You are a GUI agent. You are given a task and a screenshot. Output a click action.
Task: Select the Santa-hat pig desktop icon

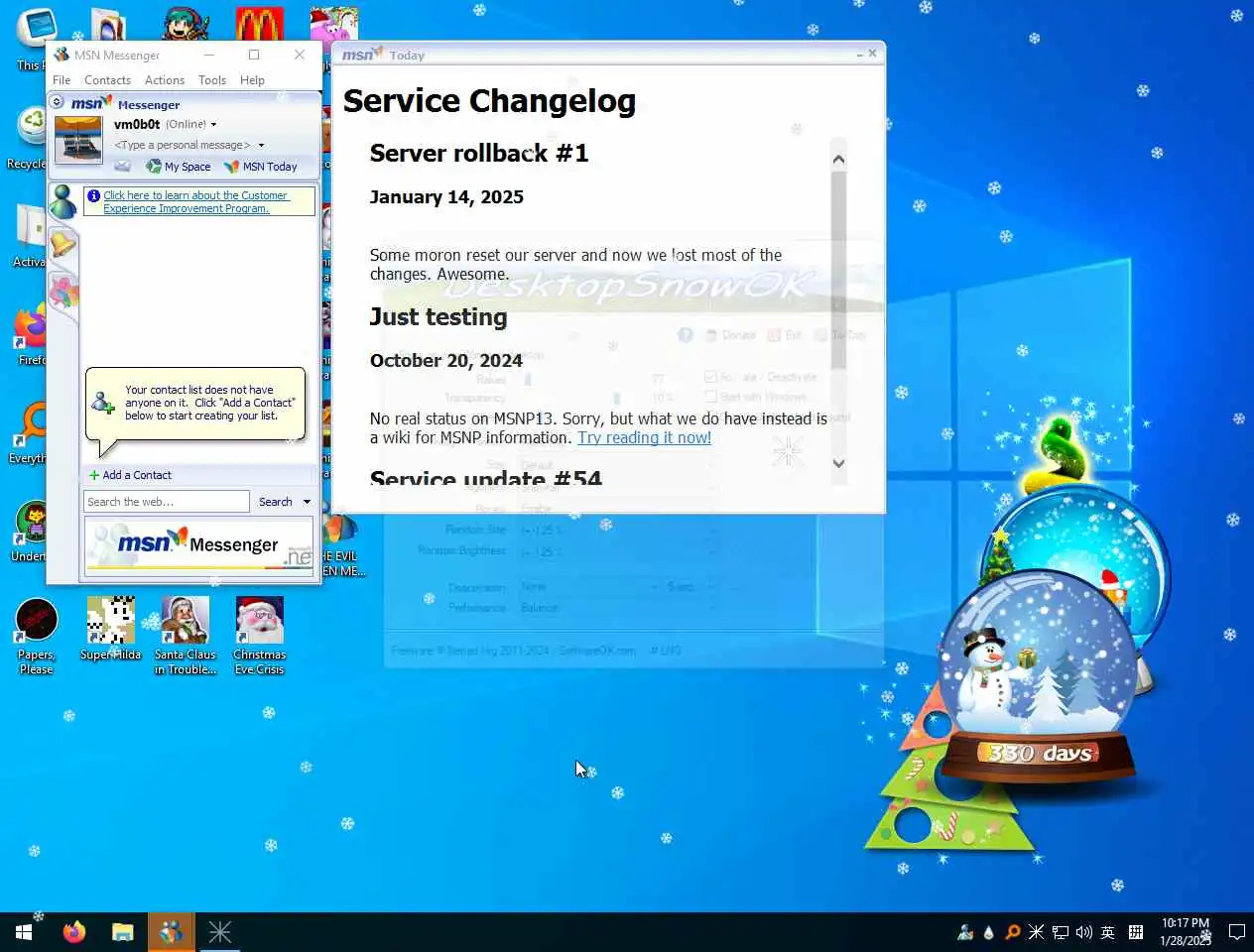point(334,24)
